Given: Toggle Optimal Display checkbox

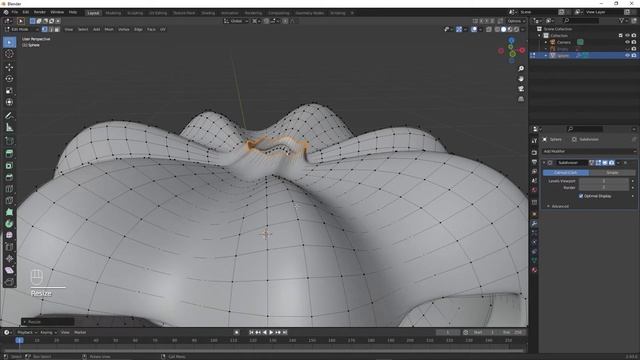Looking at the screenshot, I should (x=581, y=196).
